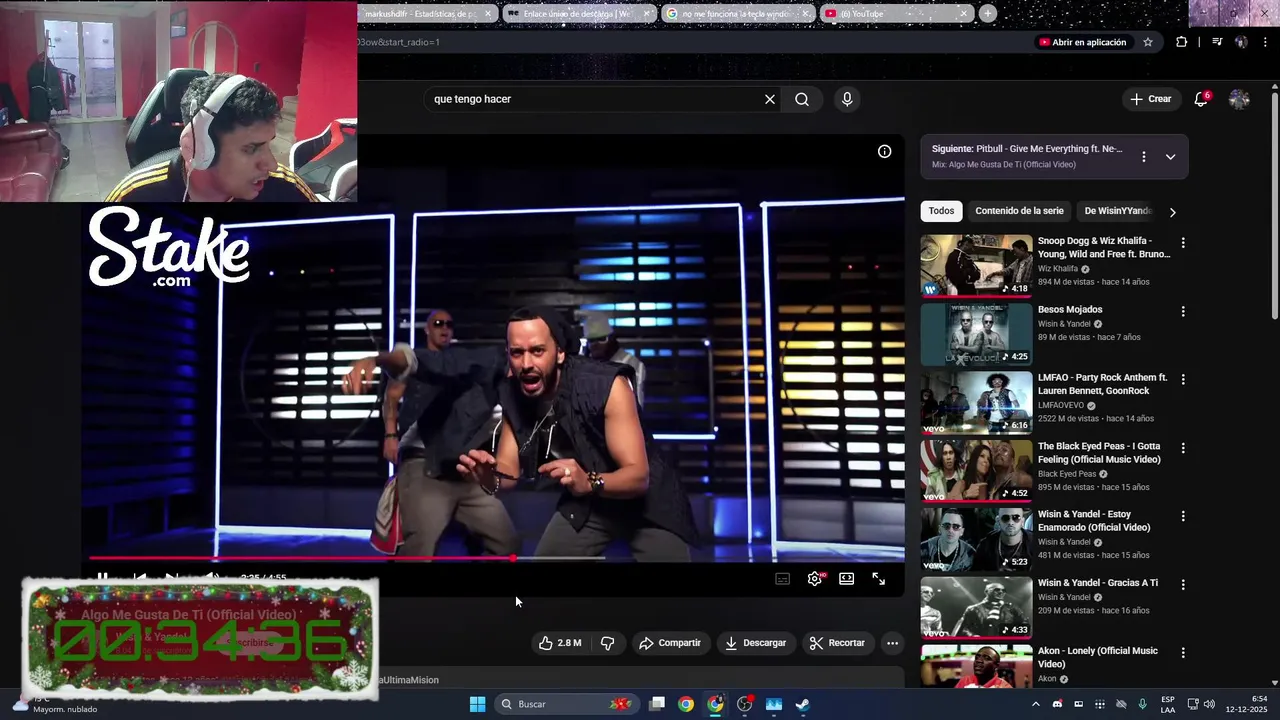Toggle subtitles captions button
The width and height of the screenshot is (1280, 720).
[783, 578]
